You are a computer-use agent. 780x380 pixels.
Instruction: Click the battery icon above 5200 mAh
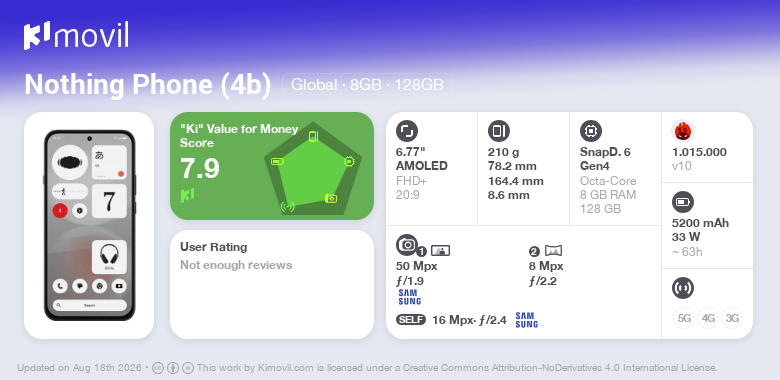click(x=682, y=202)
